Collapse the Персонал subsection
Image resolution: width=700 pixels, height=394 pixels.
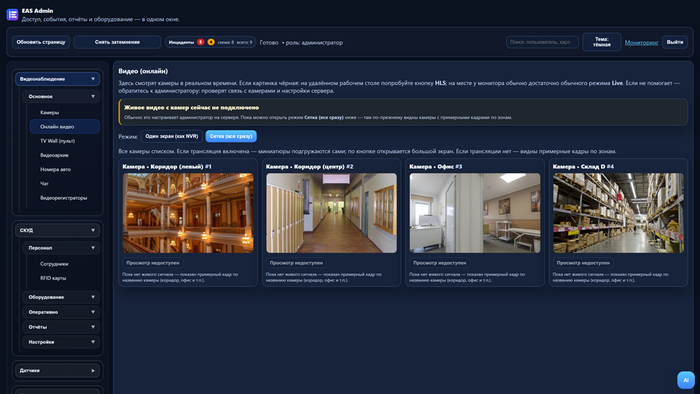click(61, 248)
